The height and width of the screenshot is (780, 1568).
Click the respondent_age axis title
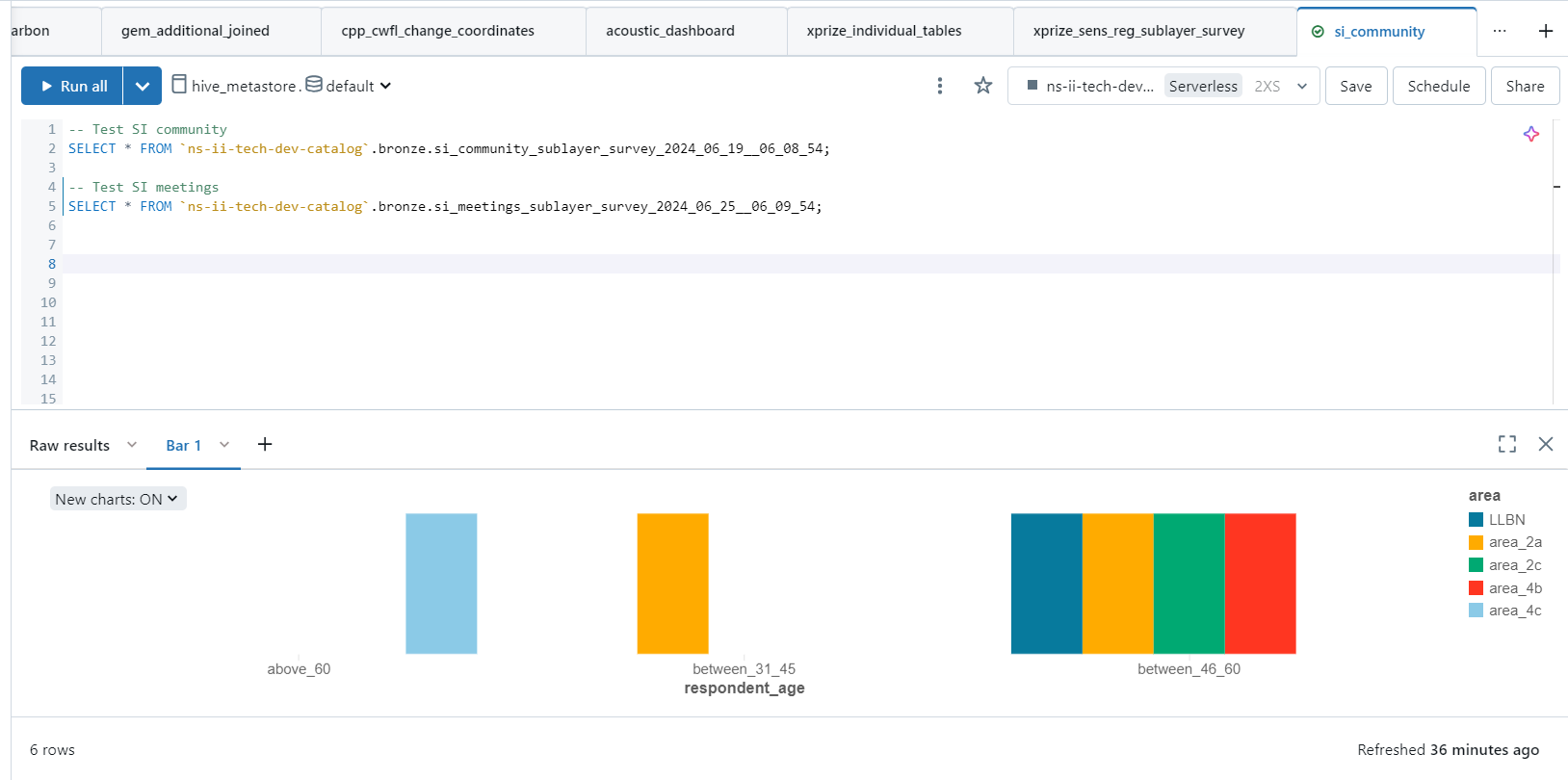[745, 689]
